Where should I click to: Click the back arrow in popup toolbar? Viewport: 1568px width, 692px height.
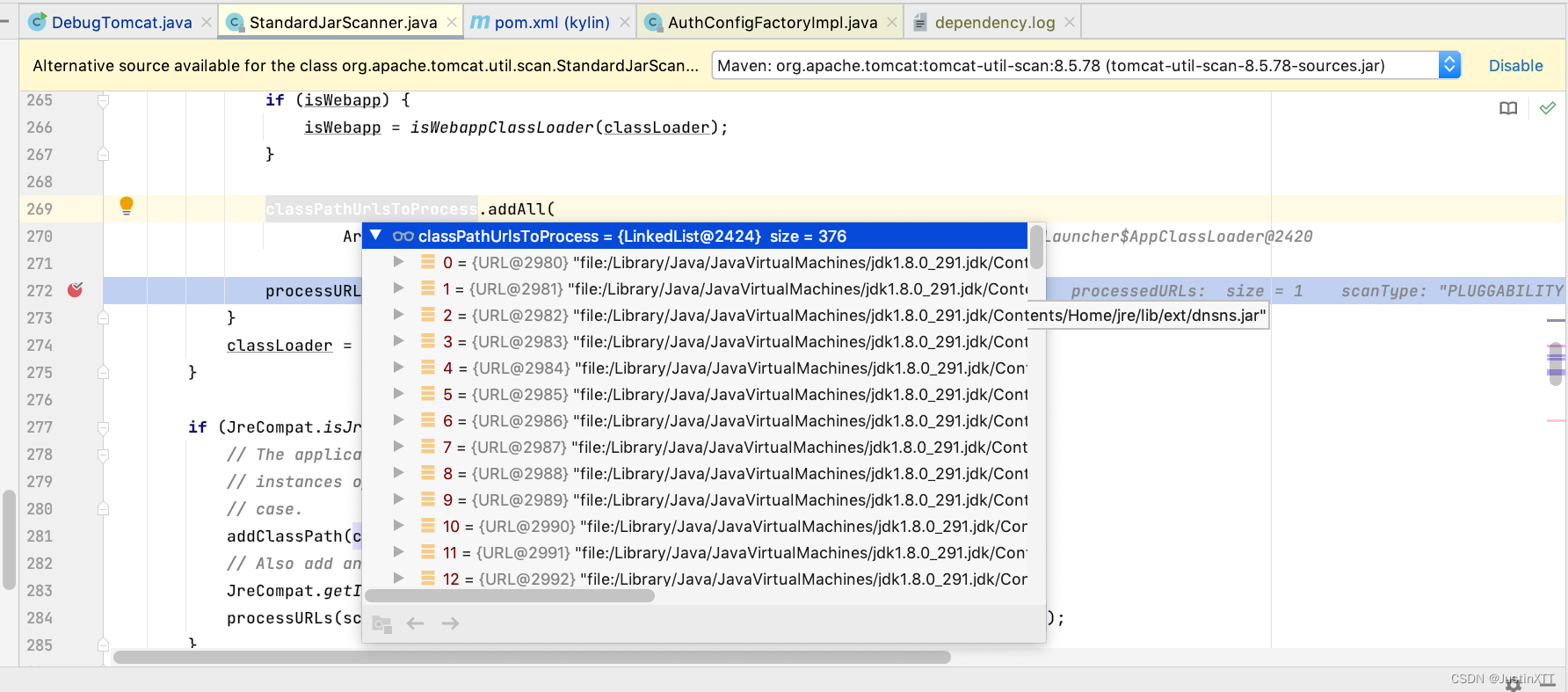click(416, 623)
